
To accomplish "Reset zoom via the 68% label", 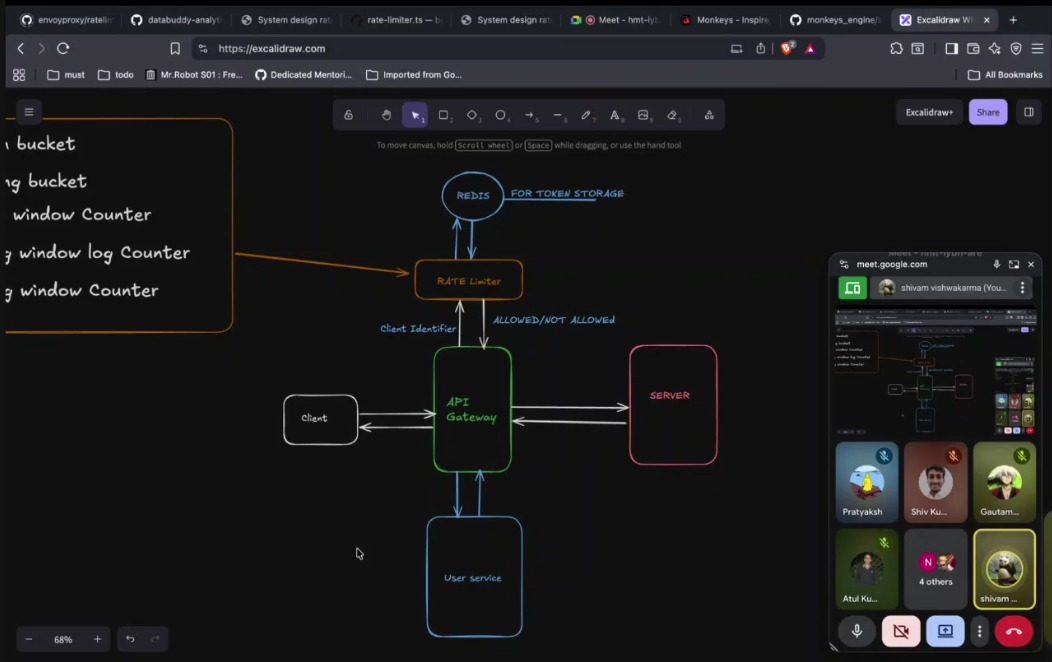I will point(63,640).
